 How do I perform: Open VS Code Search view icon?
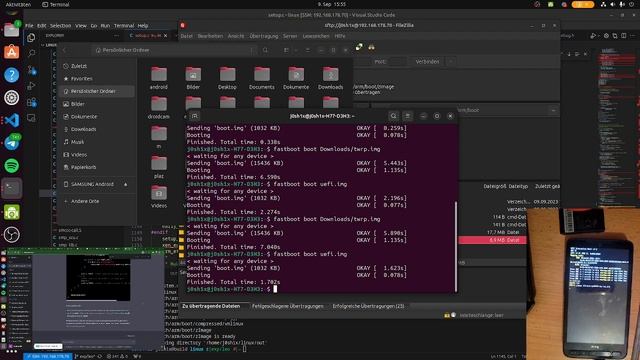pyautogui.click(x=31, y=53)
